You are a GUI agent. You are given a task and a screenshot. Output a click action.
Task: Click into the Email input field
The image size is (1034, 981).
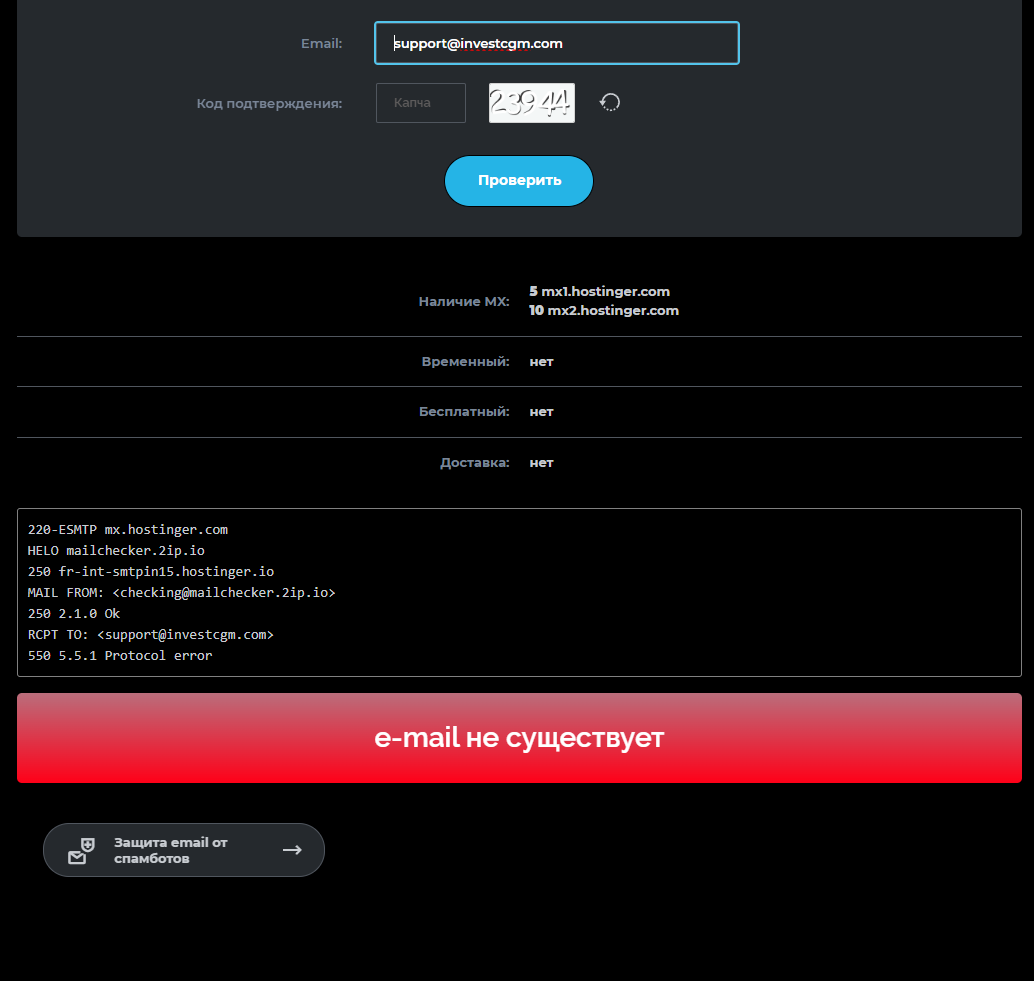click(x=556, y=43)
